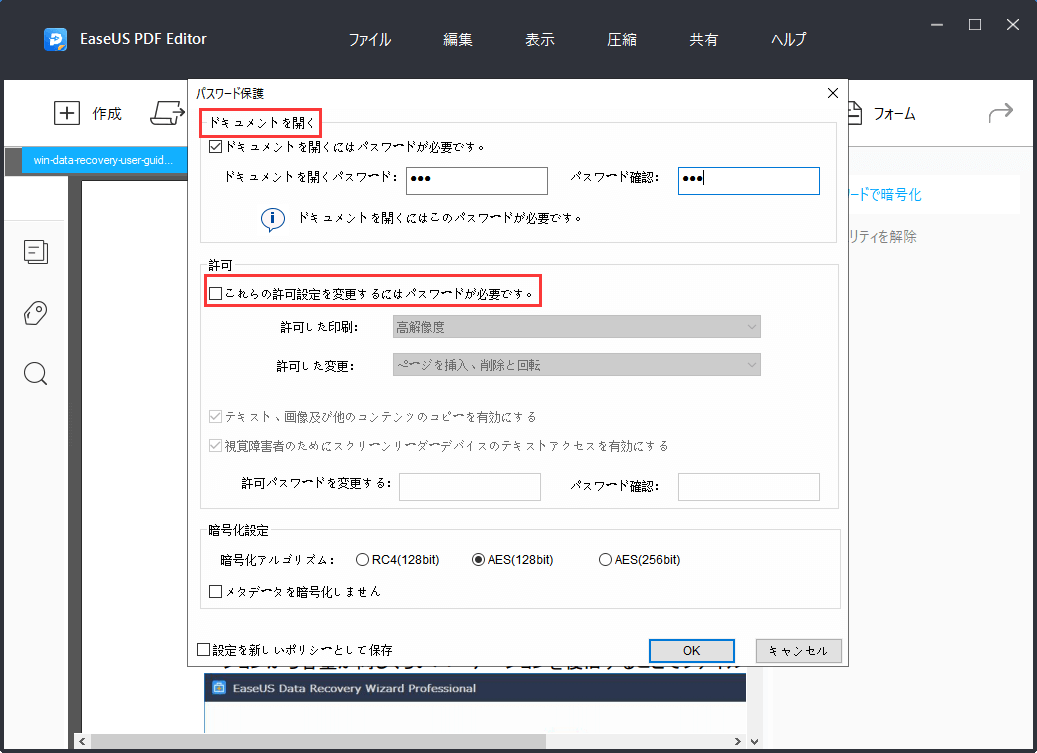Select the AES(256bit) encryption algorithm
The height and width of the screenshot is (753, 1037).
click(604, 559)
